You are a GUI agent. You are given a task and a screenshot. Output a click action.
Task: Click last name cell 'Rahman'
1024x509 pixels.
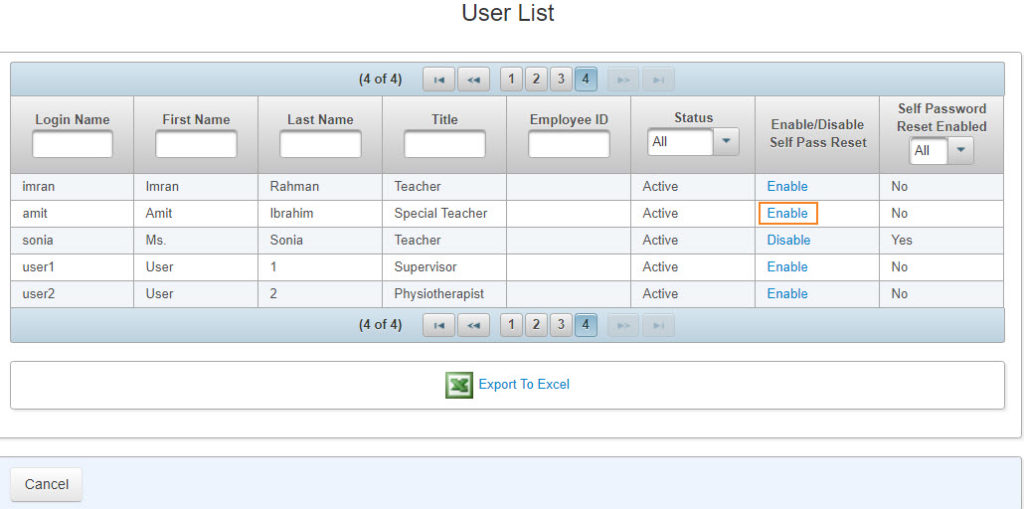295,186
